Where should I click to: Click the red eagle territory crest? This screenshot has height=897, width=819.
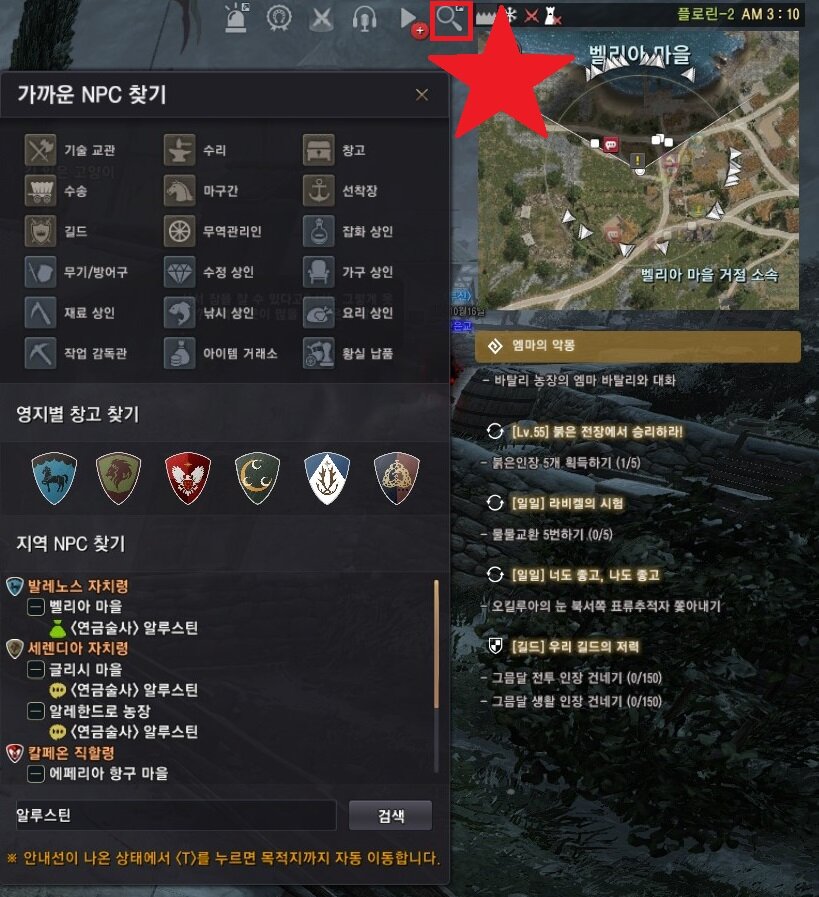point(188,478)
